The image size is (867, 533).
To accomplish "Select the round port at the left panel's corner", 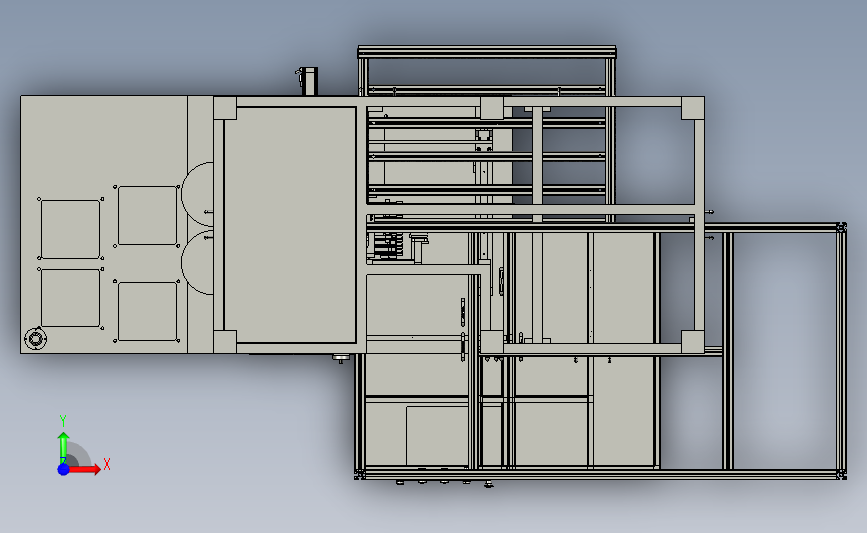I will click(35, 338).
